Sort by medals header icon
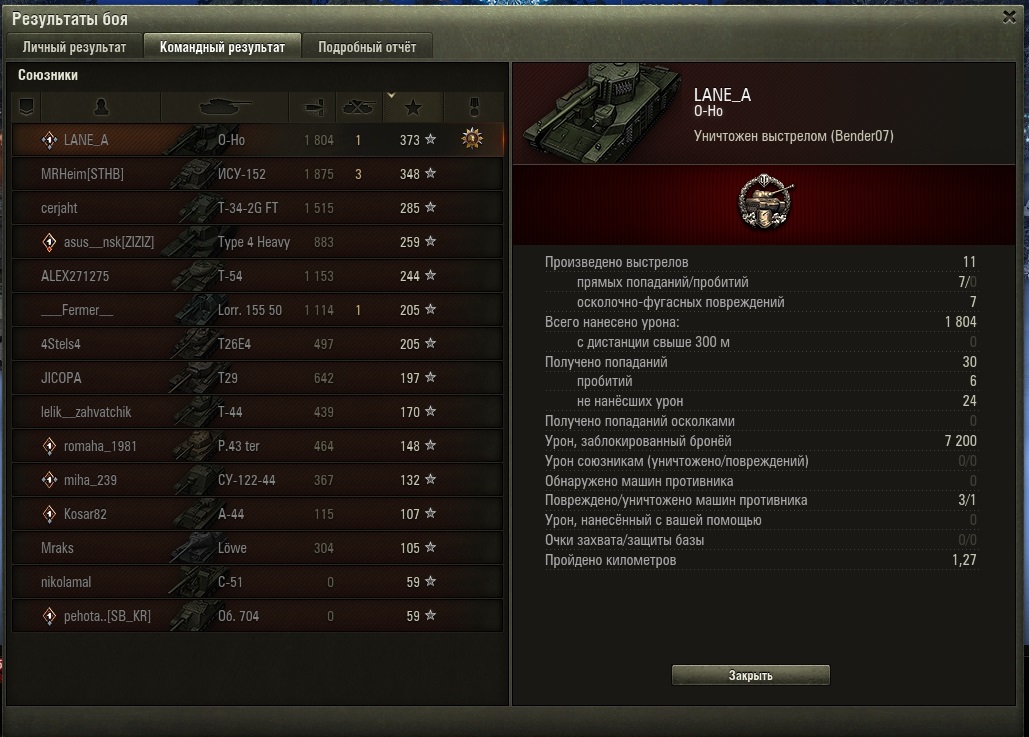Image resolution: width=1029 pixels, height=737 pixels. (474, 106)
